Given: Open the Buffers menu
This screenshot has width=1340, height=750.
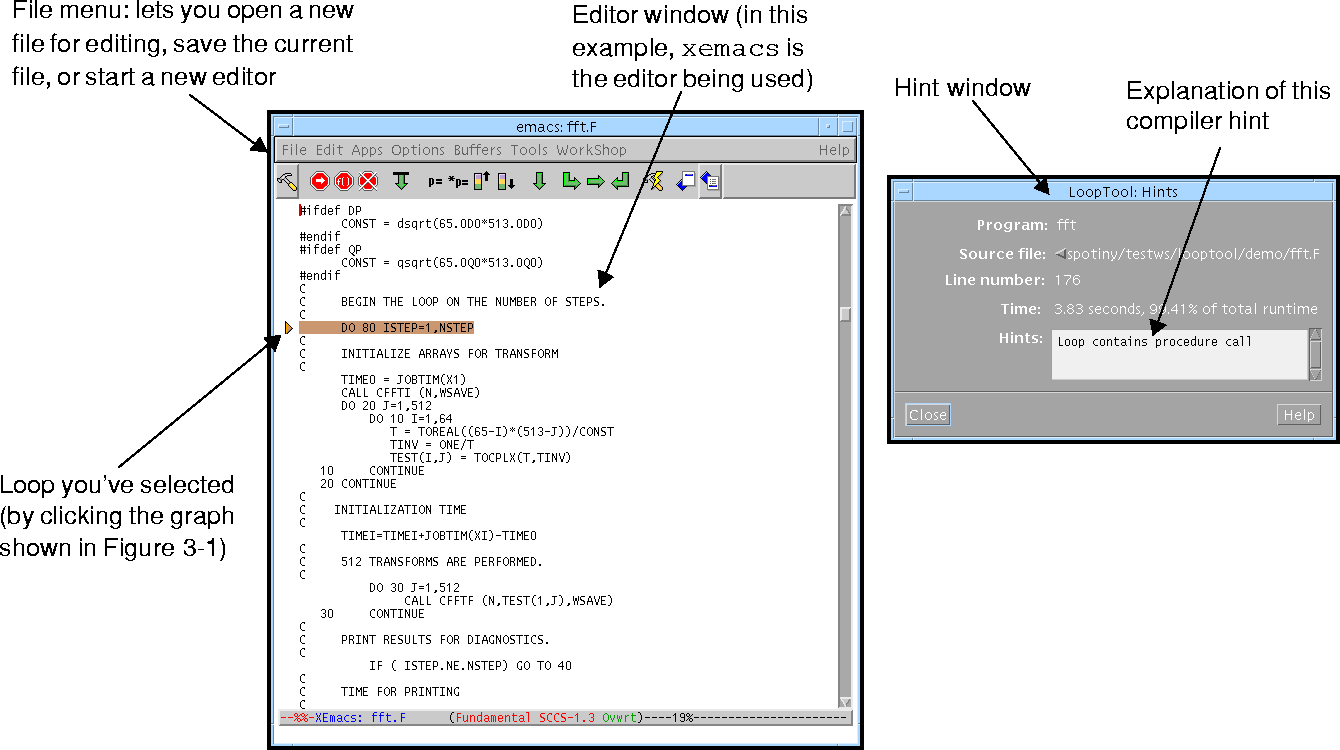Looking at the screenshot, I should (x=477, y=150).
